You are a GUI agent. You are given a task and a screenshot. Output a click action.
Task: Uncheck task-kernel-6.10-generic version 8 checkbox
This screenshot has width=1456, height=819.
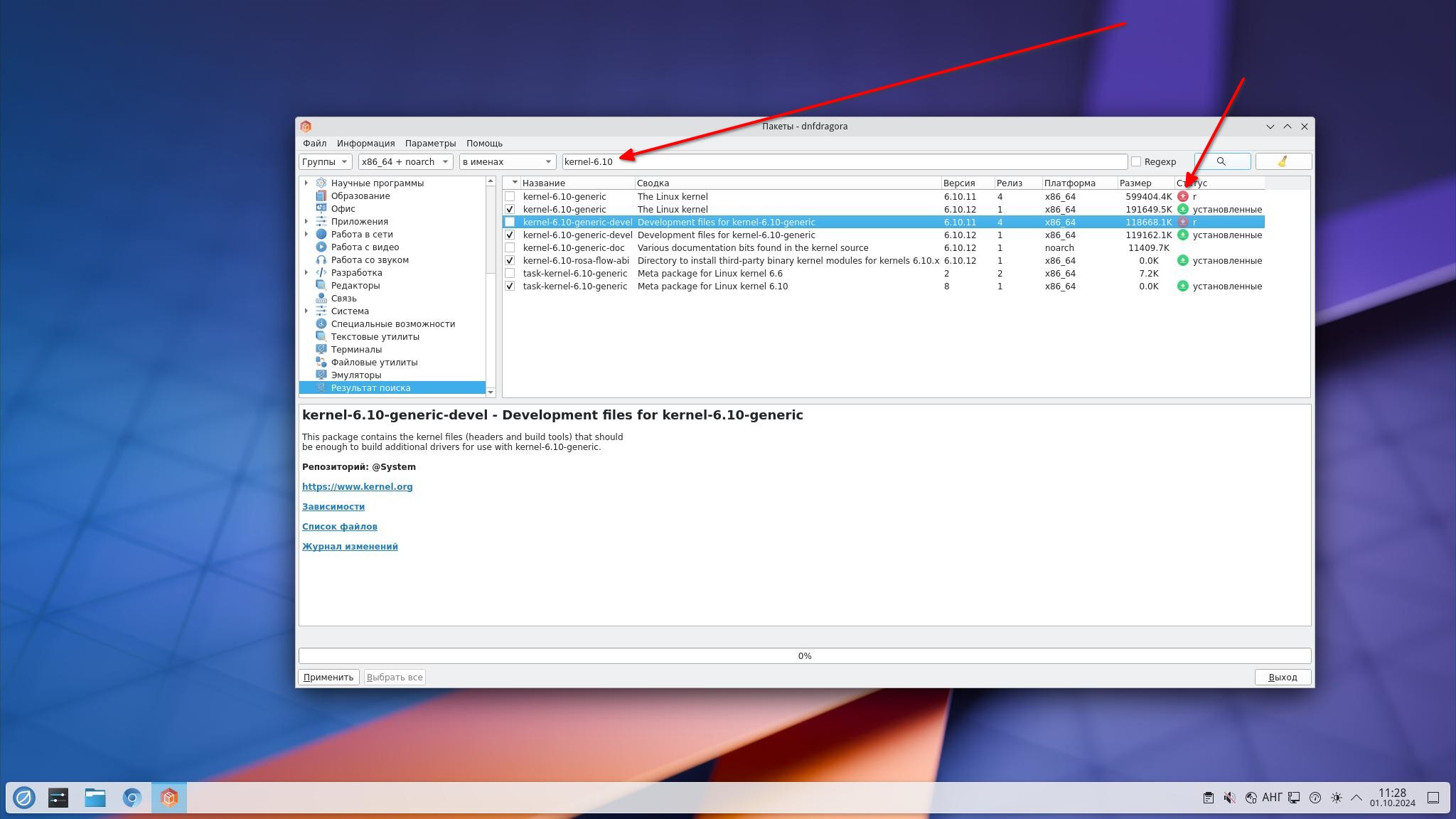pyautogui.click(x=510, y=286)
